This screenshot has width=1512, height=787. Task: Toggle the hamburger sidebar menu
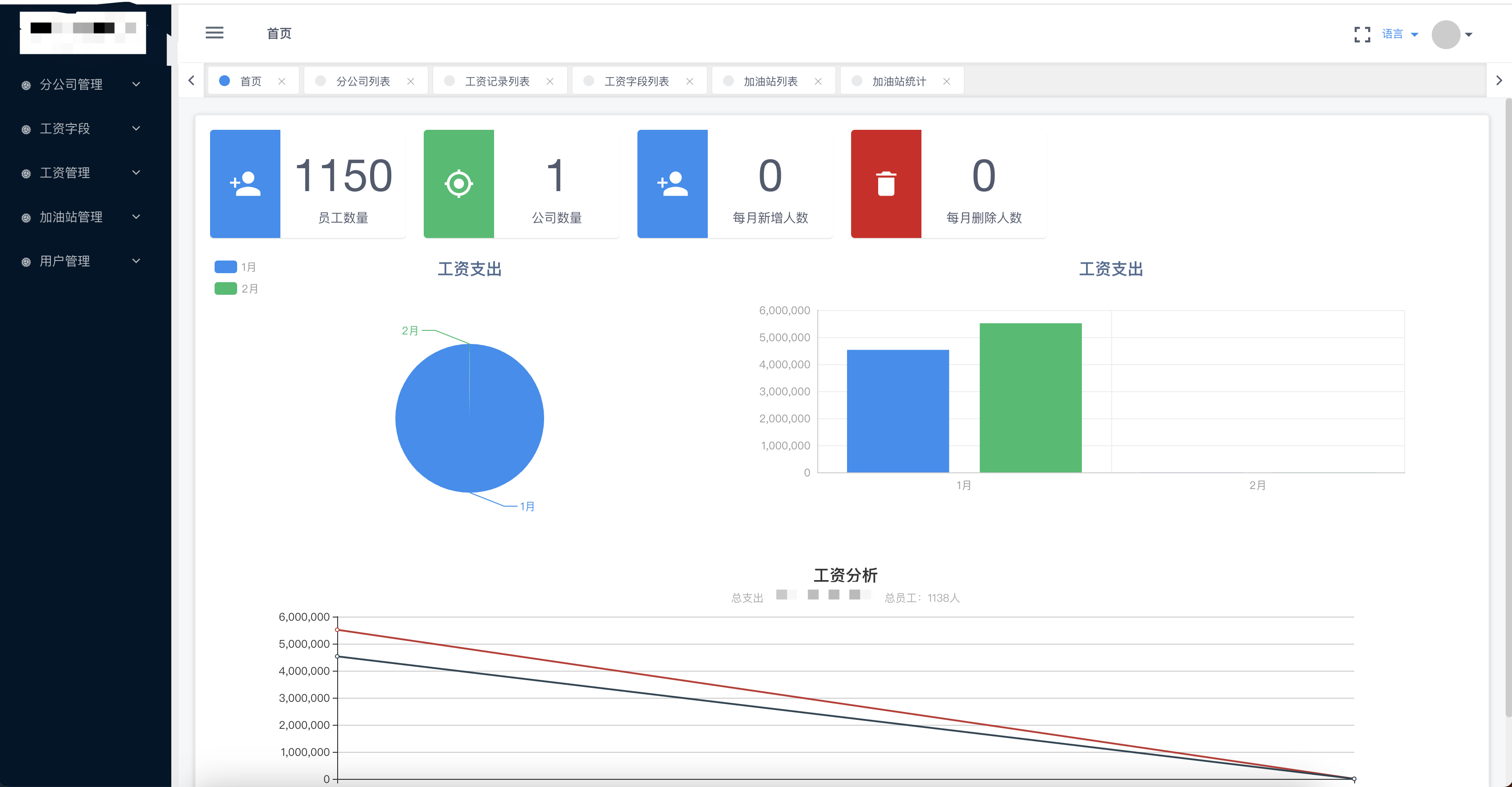pos(214,33)
